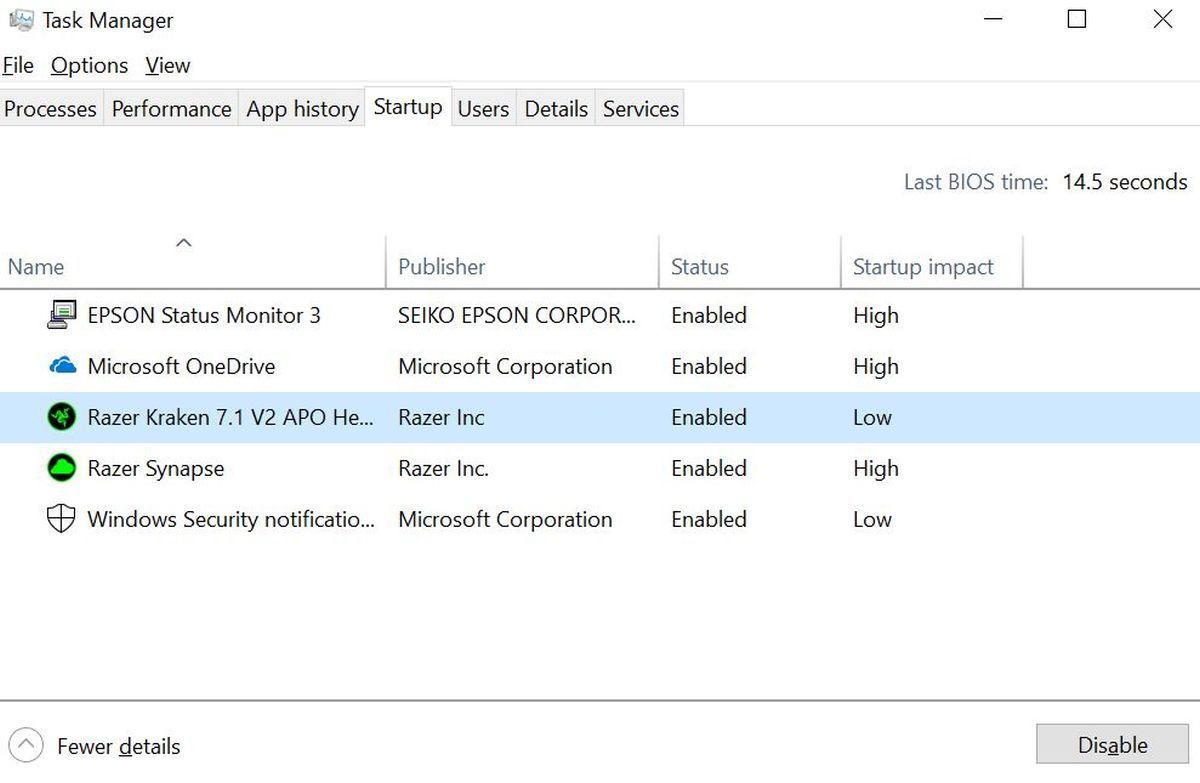Click the Windows Security shield icon

[62, 519]
